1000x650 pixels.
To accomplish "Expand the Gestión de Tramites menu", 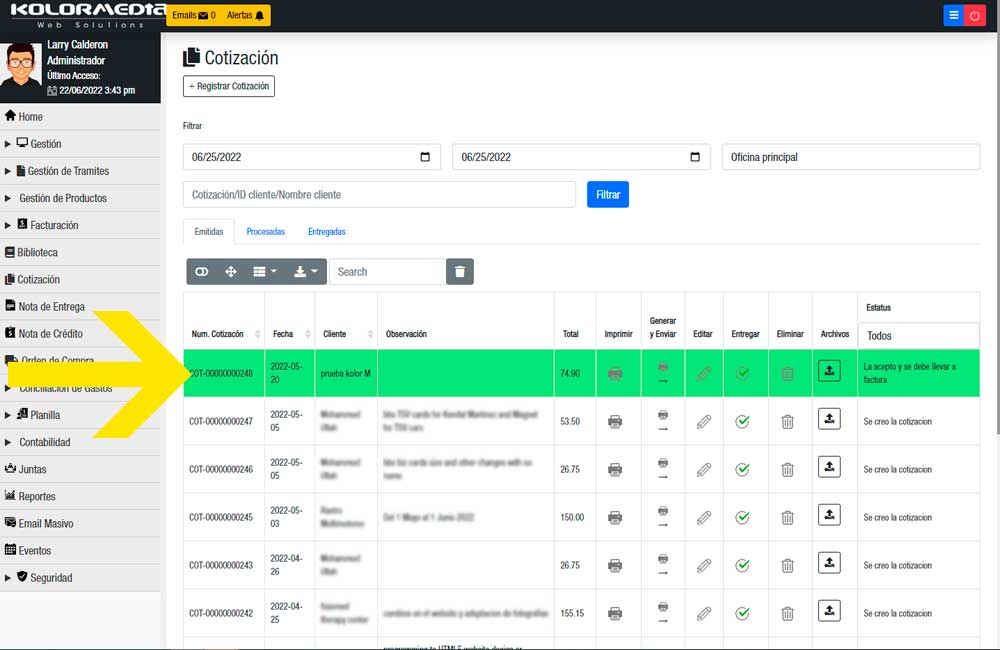I will (x=80, y=171).
